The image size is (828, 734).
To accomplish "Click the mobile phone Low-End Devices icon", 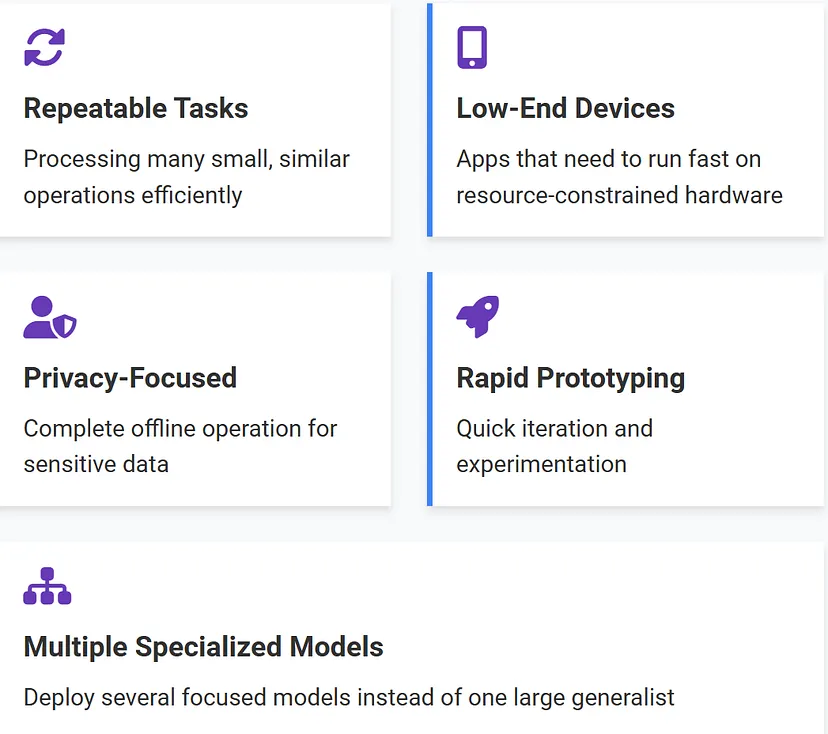I will [472, 47].
